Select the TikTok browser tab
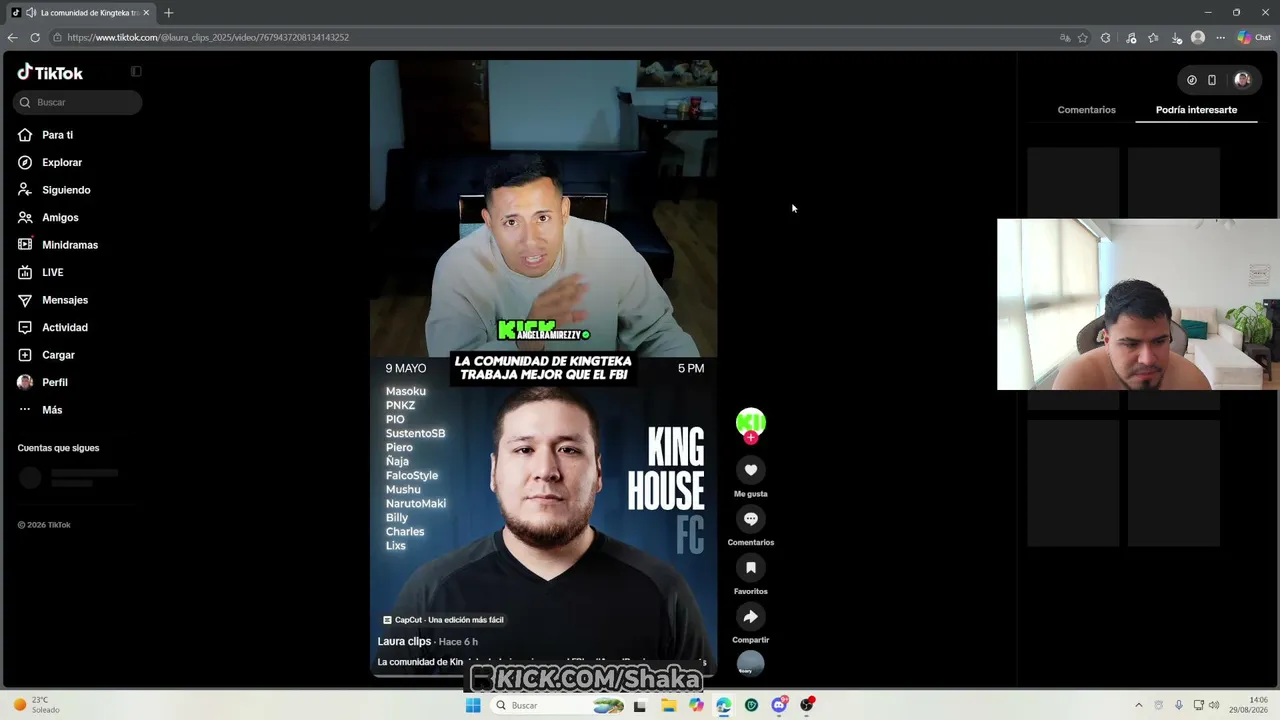Viewport: 1280px width, 720px height. (x=80, y=13)
